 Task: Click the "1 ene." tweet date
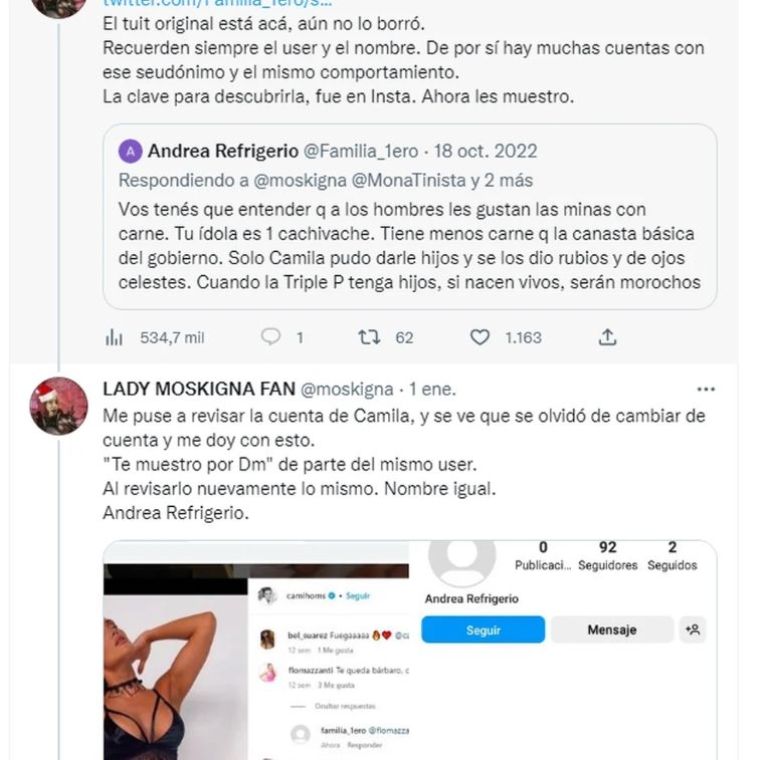(430, 389)
